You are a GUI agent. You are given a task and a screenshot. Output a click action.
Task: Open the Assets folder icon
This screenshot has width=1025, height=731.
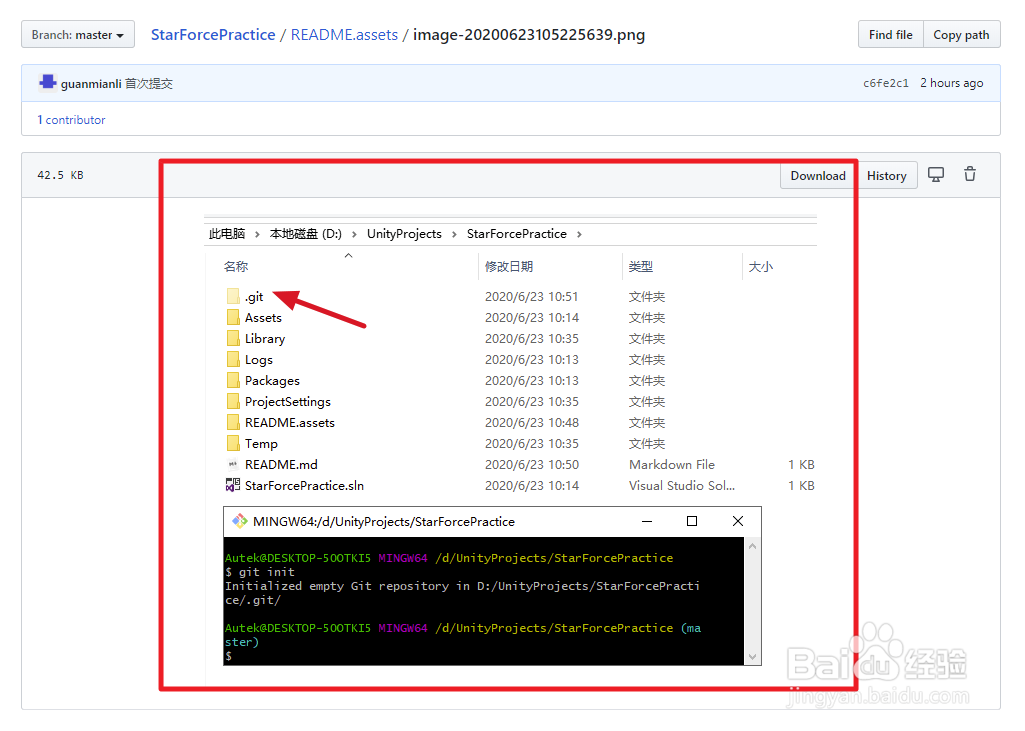(233, 317)
